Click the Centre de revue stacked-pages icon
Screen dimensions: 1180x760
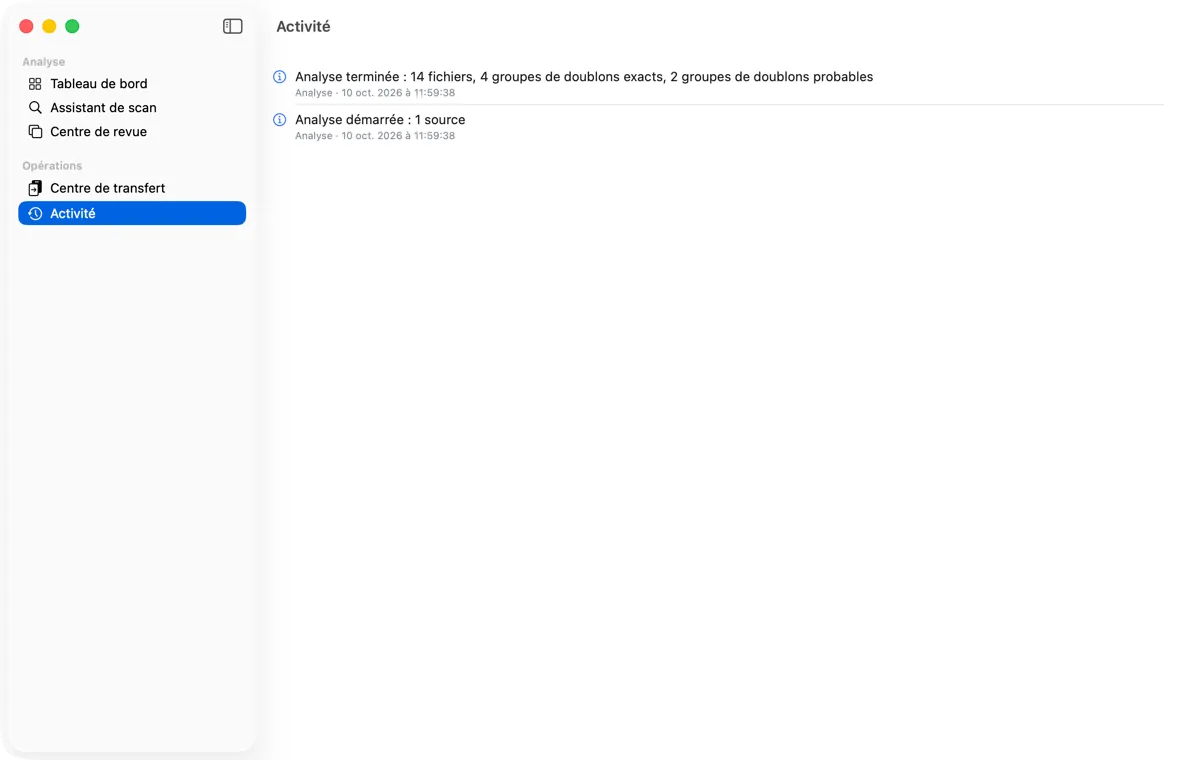click(x=35, y=132)
